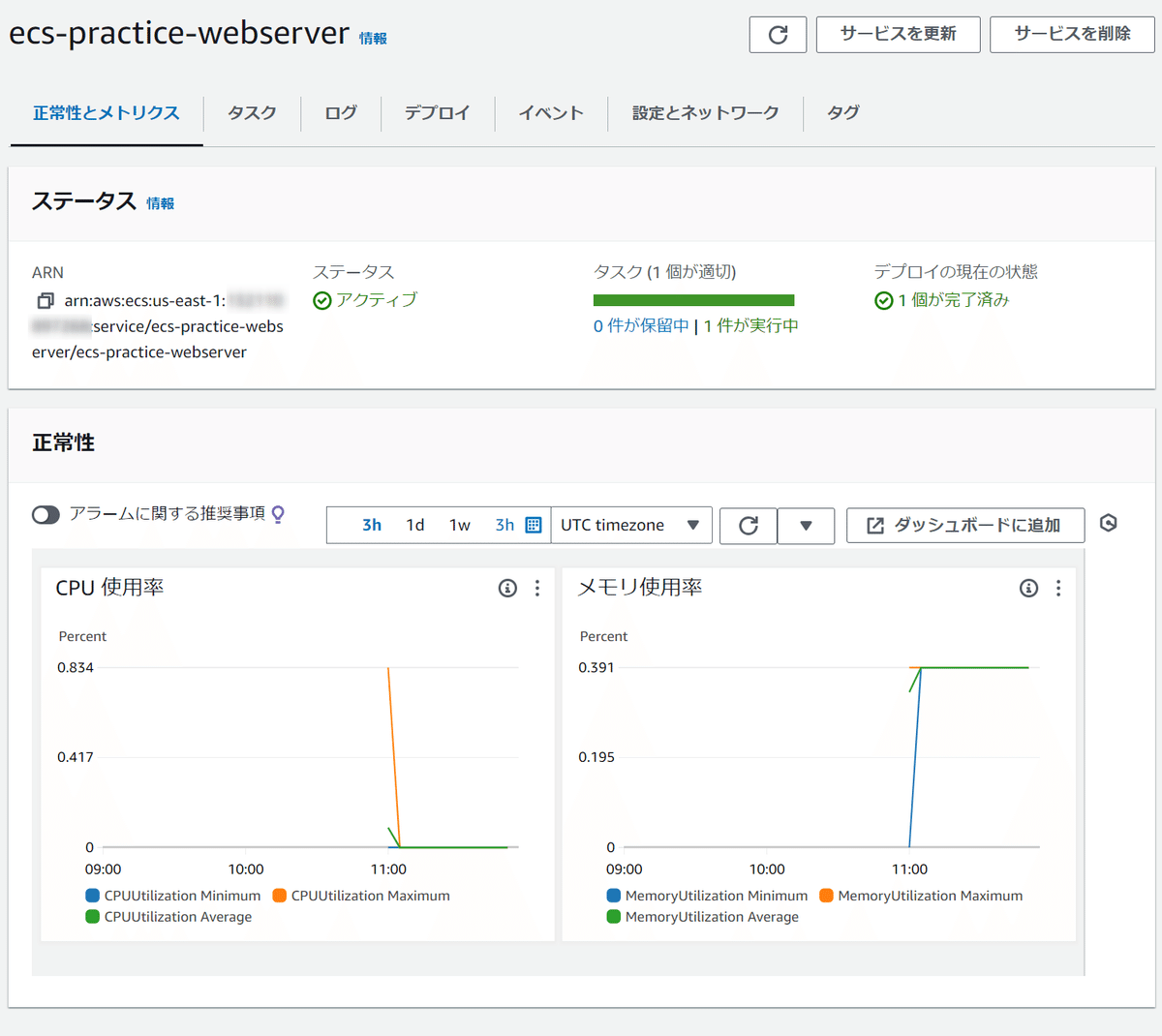1162x1036 pixels.
Task: Open the メモリ使用率 chart info icon
Action: click(x=1028, y=588)
